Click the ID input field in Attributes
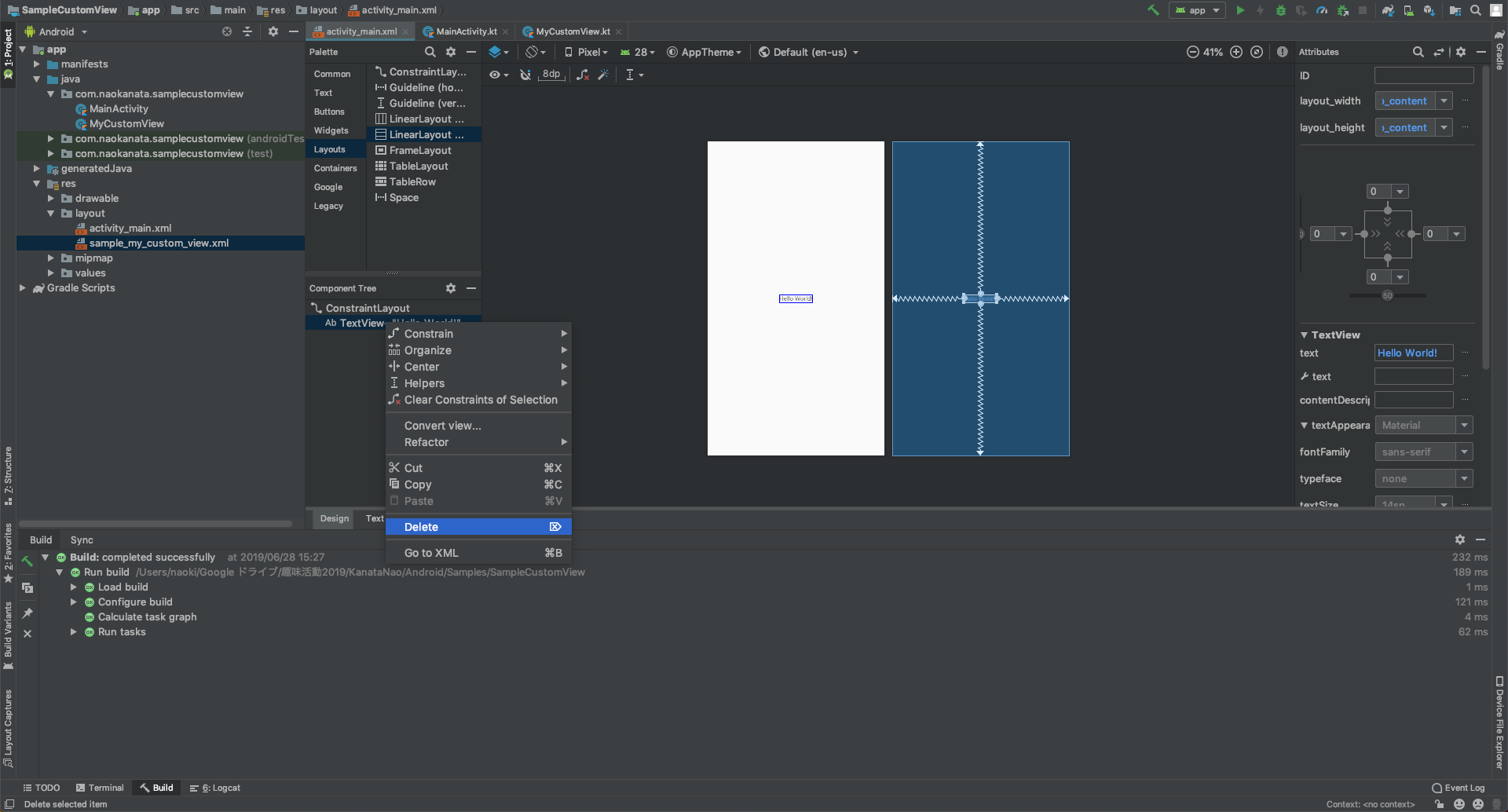Screen dimensions: 1508x812 point(1423,75)
